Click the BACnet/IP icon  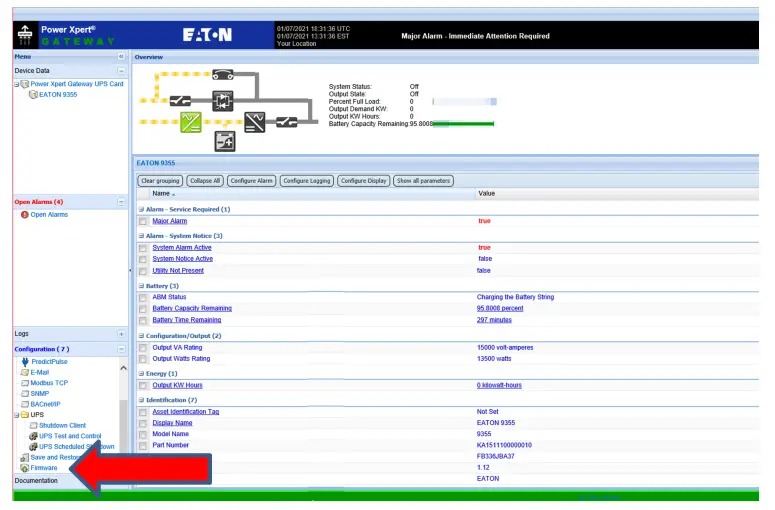tap(25, 404)
